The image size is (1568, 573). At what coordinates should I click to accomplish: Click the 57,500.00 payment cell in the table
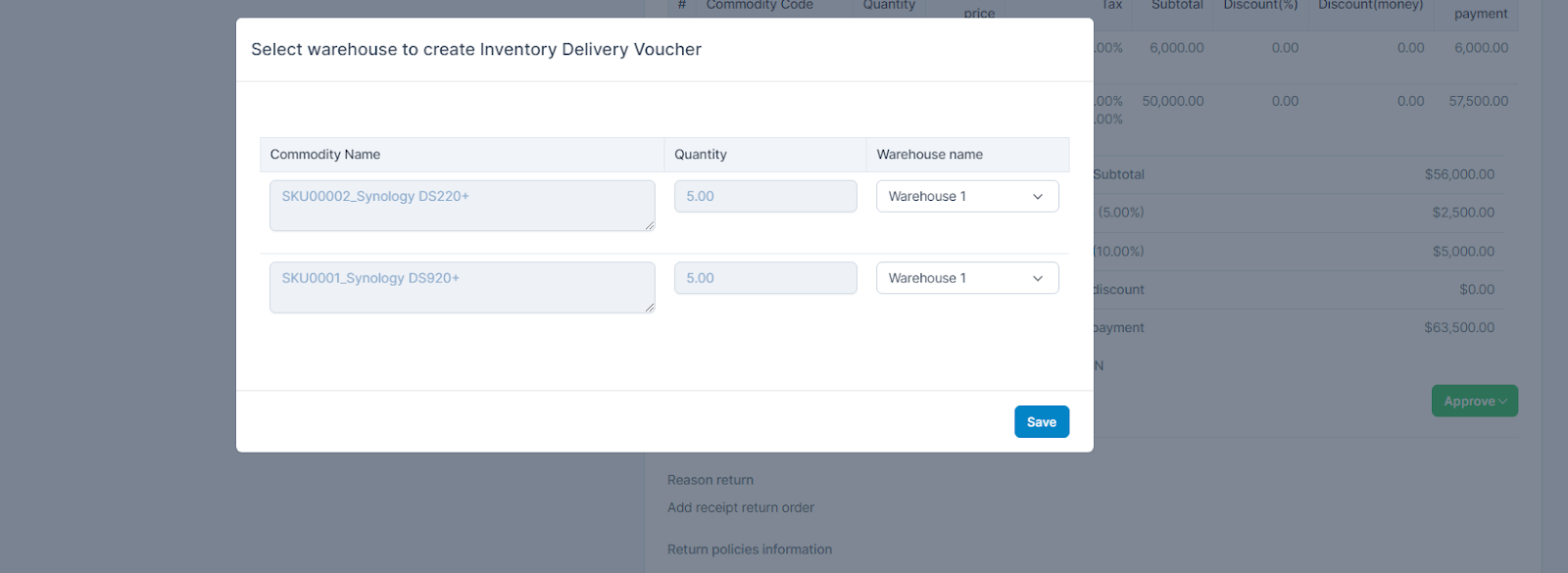pos(1478,101)
